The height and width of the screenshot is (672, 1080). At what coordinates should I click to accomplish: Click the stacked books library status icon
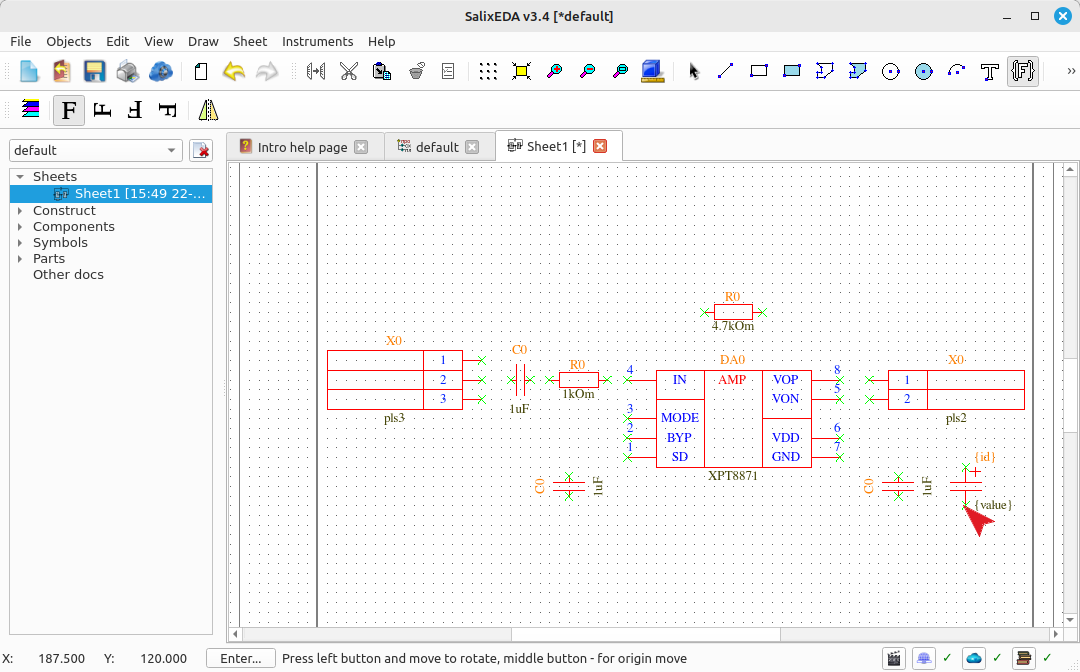pyautogui.click(x=1024, y=658)
